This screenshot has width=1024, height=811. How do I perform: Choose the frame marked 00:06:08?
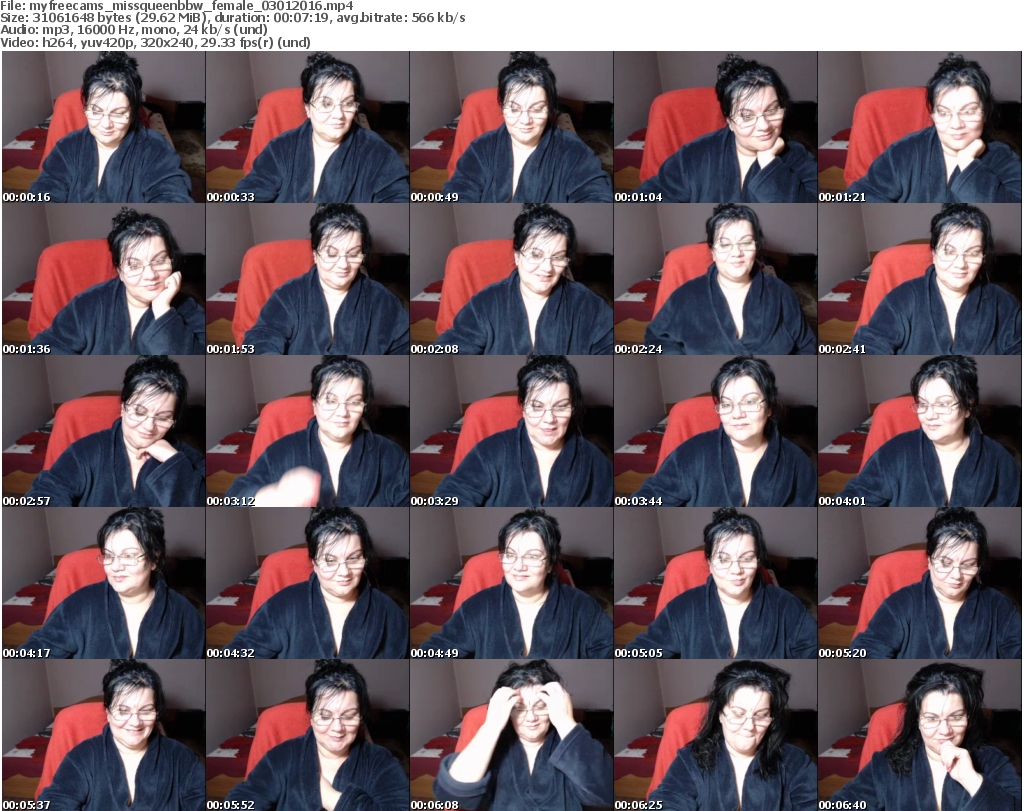(511, 735)
